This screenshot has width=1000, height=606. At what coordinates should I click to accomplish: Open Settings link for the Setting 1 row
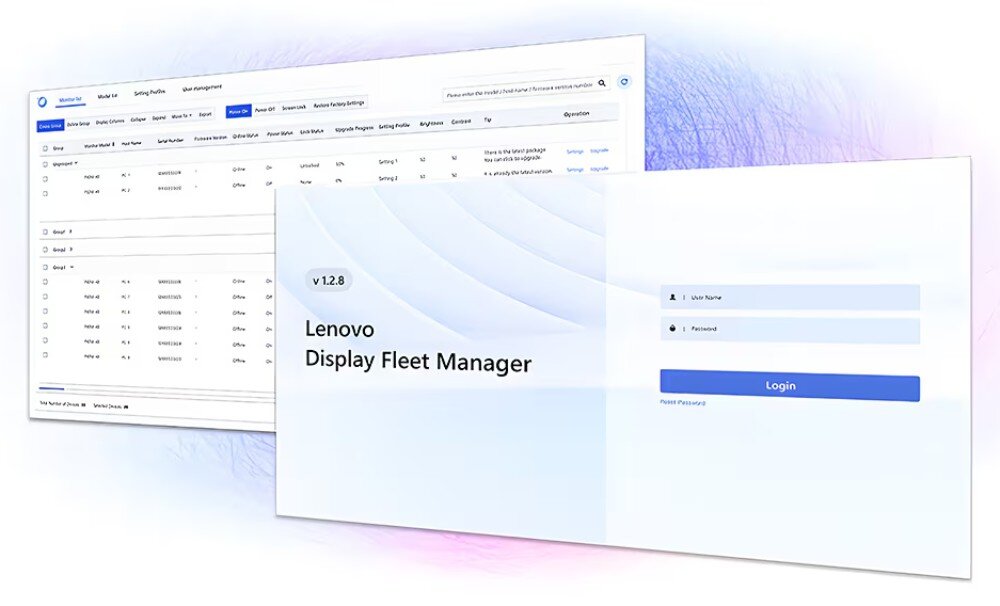[x=575, y=151]
